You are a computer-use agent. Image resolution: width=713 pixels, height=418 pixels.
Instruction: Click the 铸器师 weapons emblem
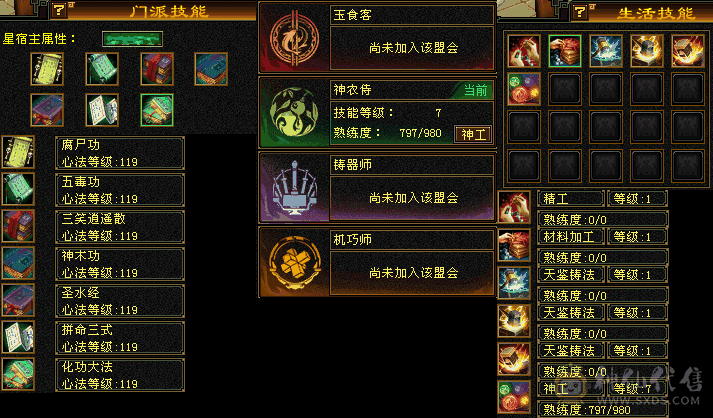pyautogui.click(x=294, y=188)
